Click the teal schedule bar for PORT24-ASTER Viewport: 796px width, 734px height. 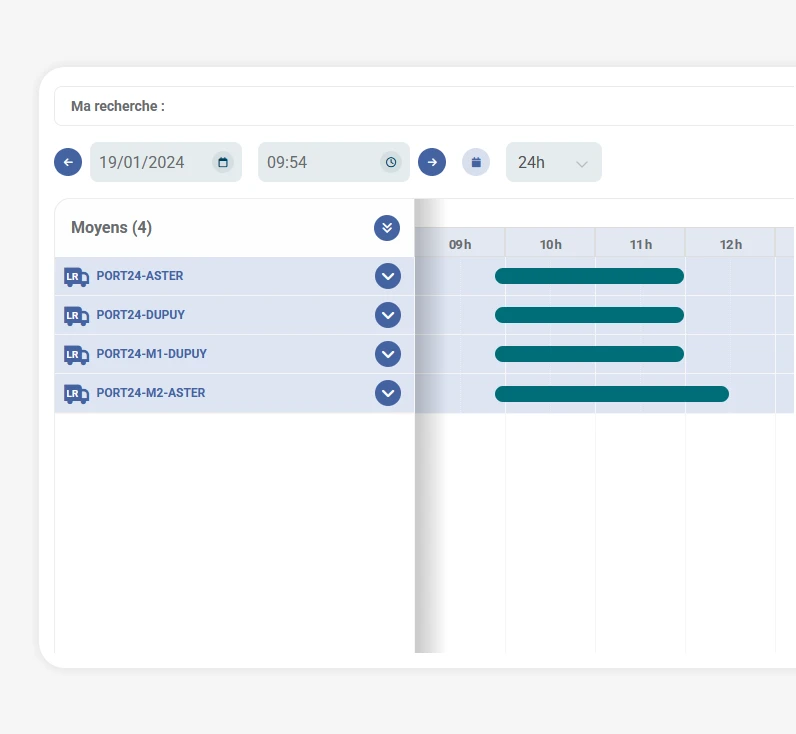[x=589, y=276]
